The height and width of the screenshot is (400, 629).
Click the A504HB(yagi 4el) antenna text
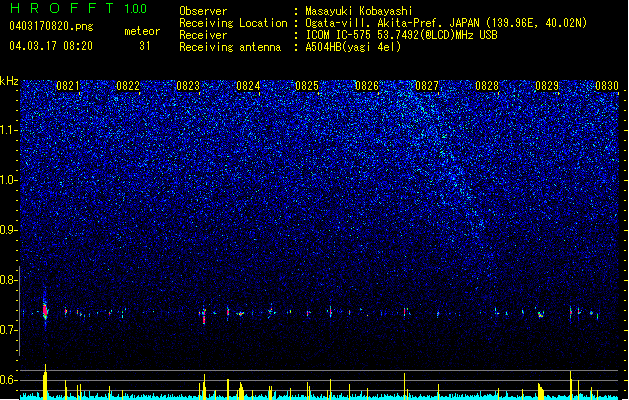pos(353,47)
